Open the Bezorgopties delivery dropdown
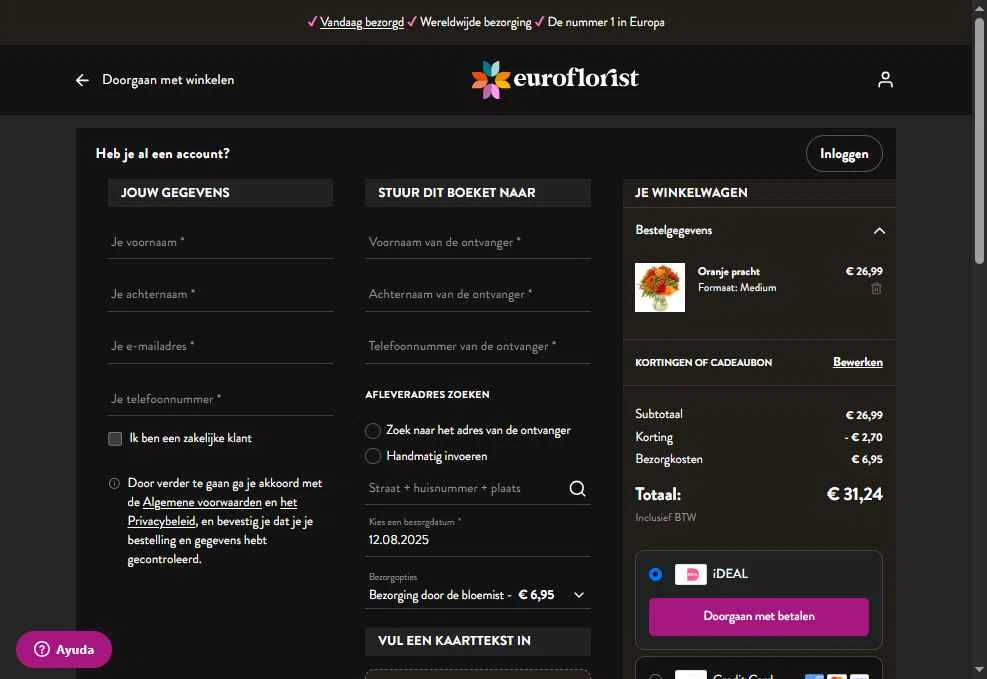 coord(477,595)
